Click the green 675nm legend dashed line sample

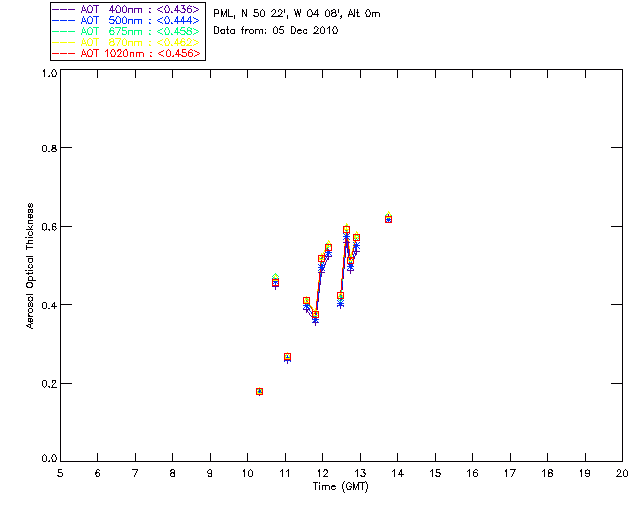coord(64,31)
